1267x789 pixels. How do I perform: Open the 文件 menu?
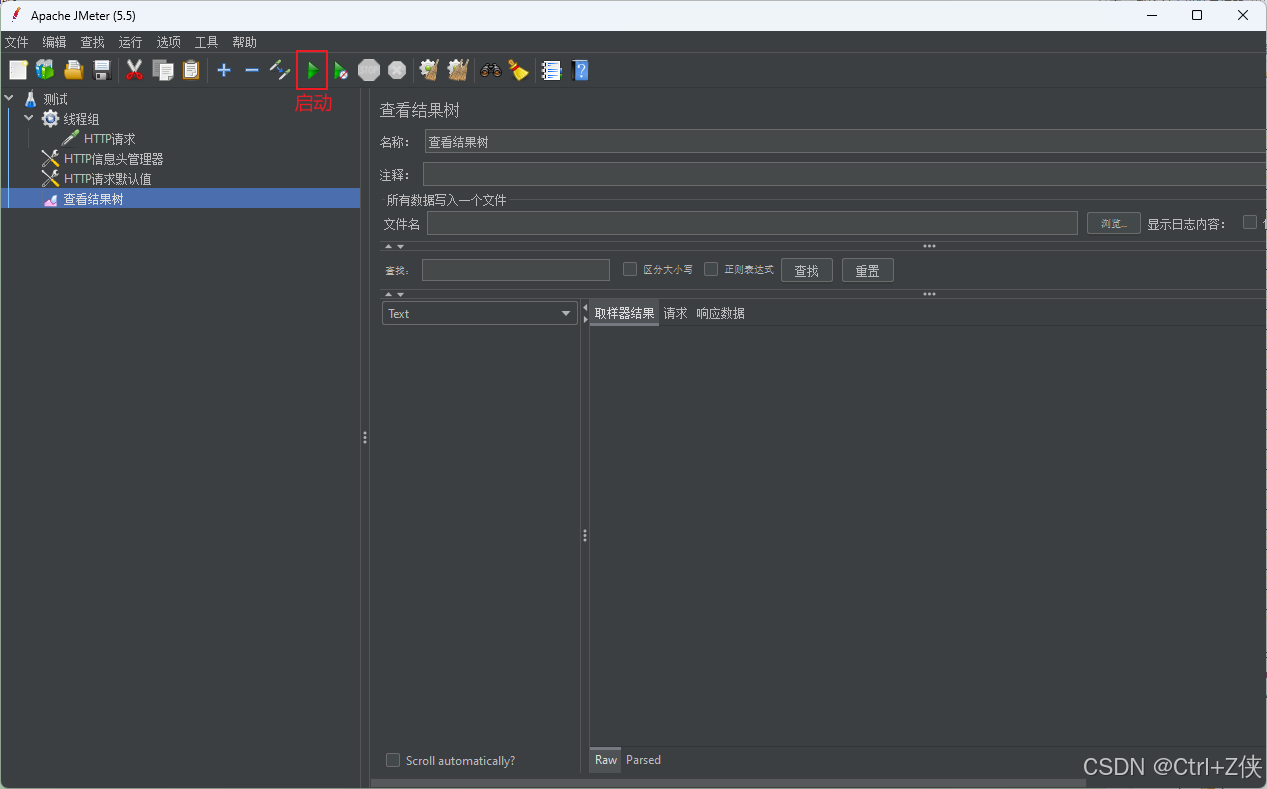click(x=17, y=42)
